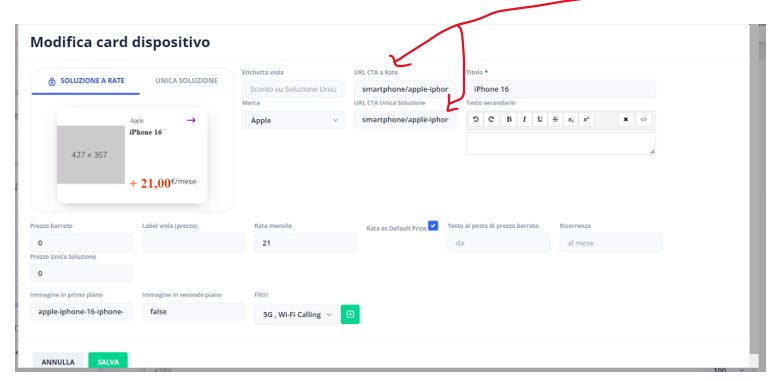Click the Immagine in secondo piano field
Screen dimensions: 772x381
[x=193, y=312]
